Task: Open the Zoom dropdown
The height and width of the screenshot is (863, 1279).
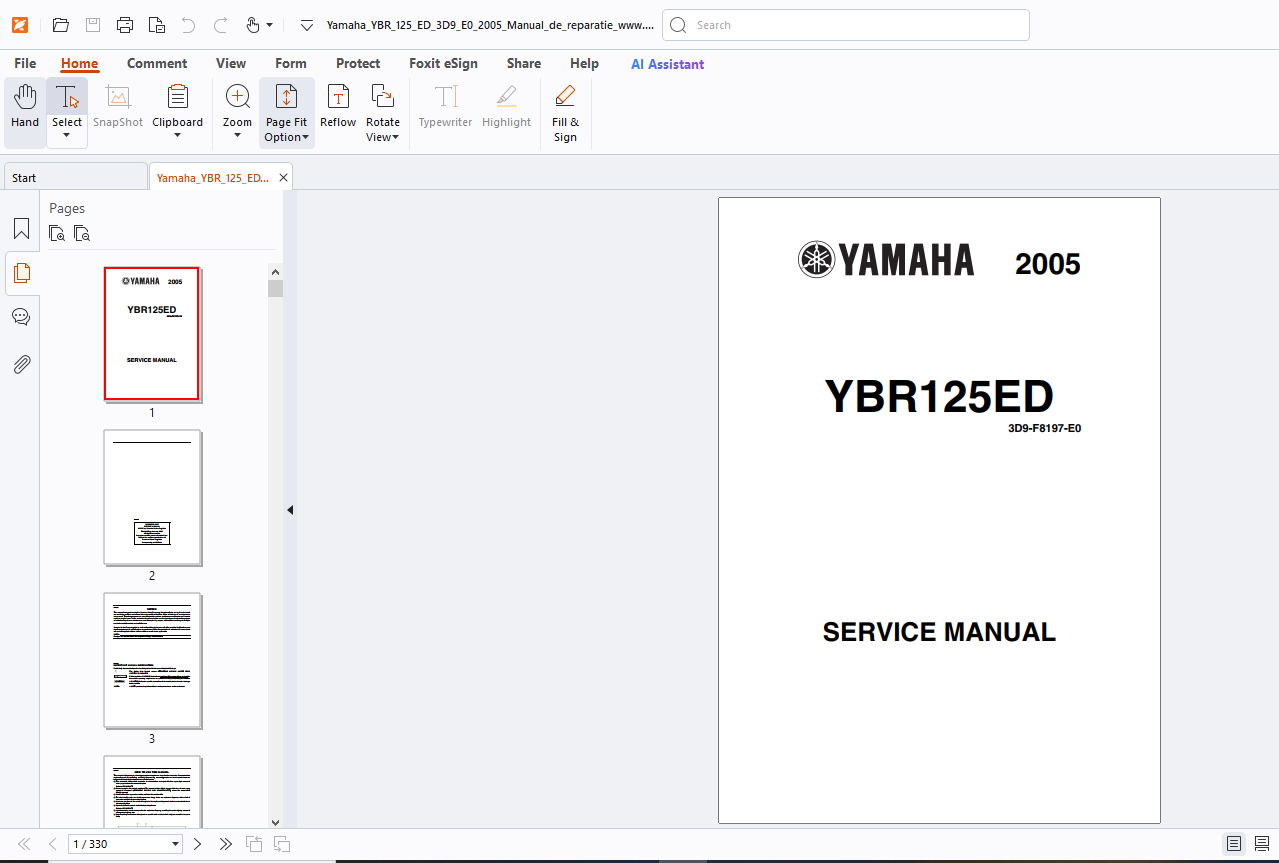Action: point(237,136)
